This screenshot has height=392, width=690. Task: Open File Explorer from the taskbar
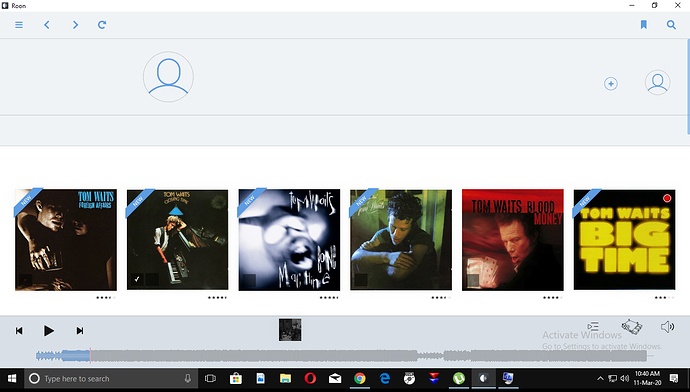tap(285, 378)
